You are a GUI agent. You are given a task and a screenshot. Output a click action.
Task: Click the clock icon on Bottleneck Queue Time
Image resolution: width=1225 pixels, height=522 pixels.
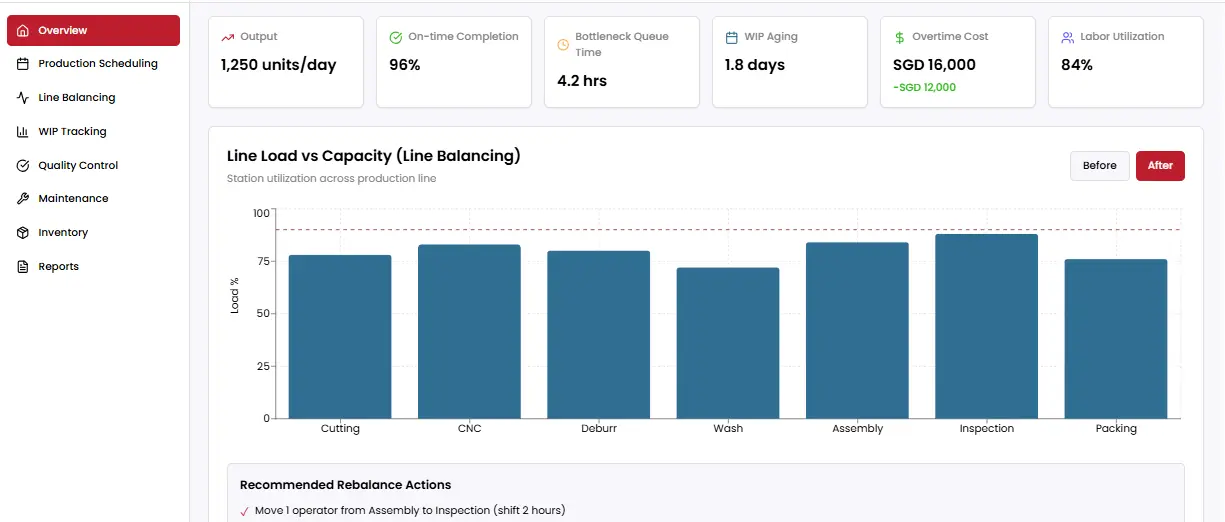pos(563,45)
